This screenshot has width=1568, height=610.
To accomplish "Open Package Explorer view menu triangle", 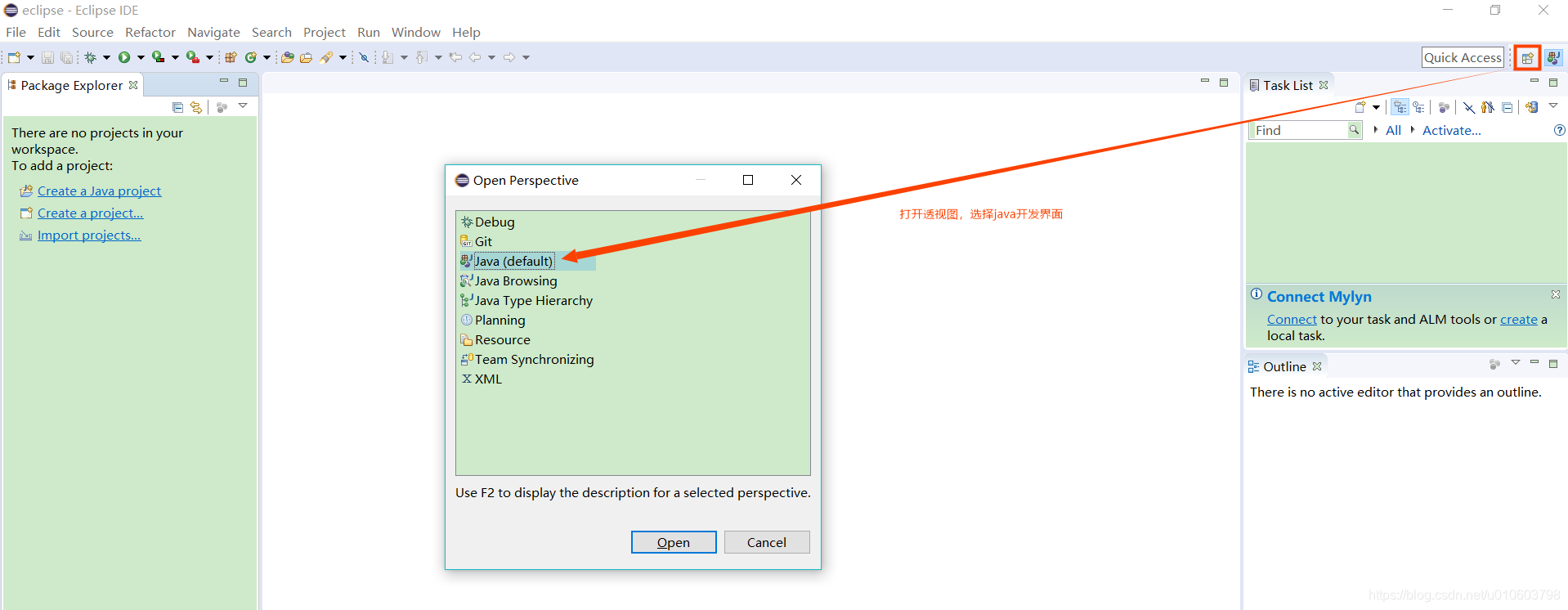I will click(243, 105).
